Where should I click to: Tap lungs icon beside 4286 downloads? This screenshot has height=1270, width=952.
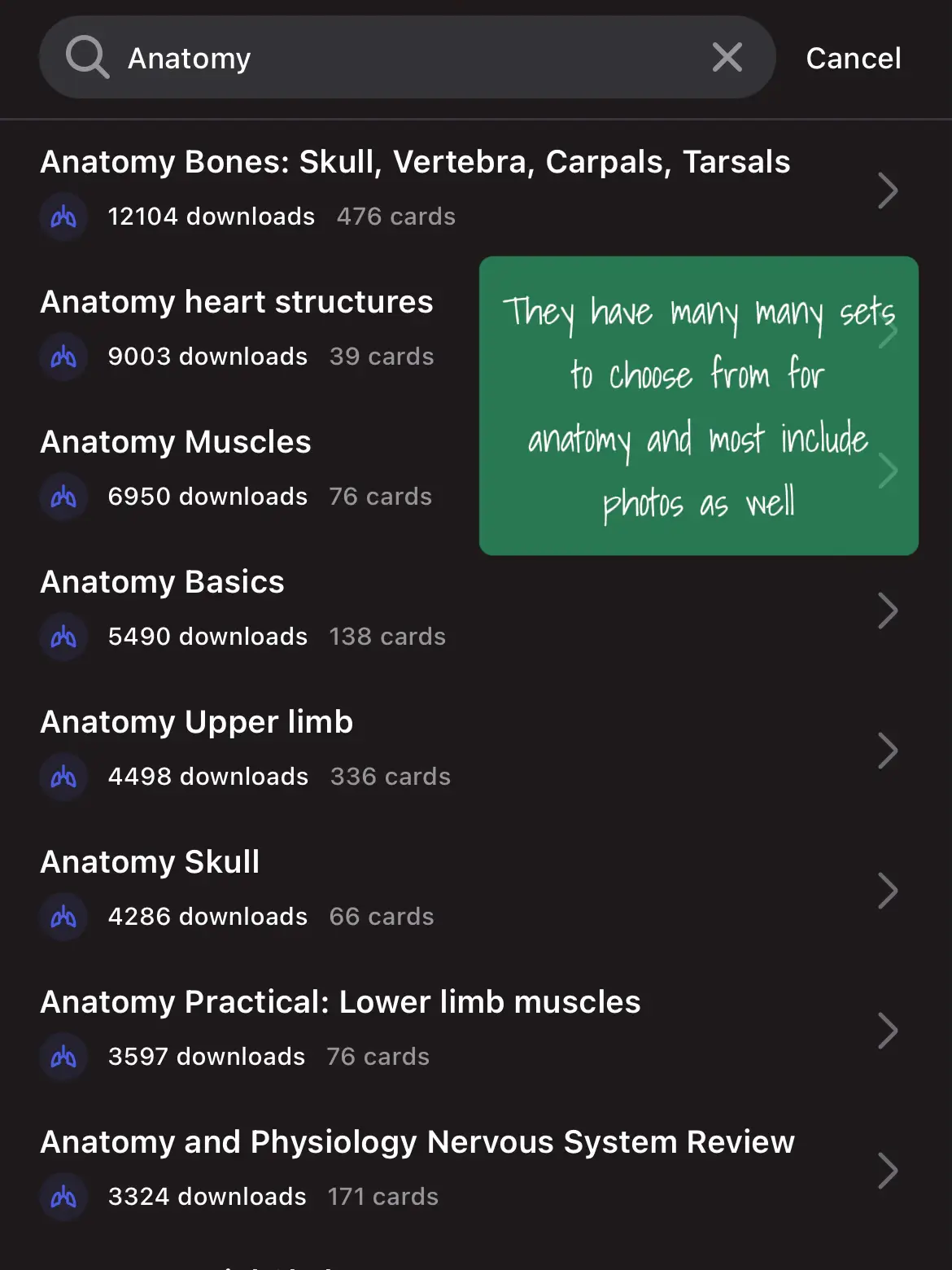[x=63, y=917]
